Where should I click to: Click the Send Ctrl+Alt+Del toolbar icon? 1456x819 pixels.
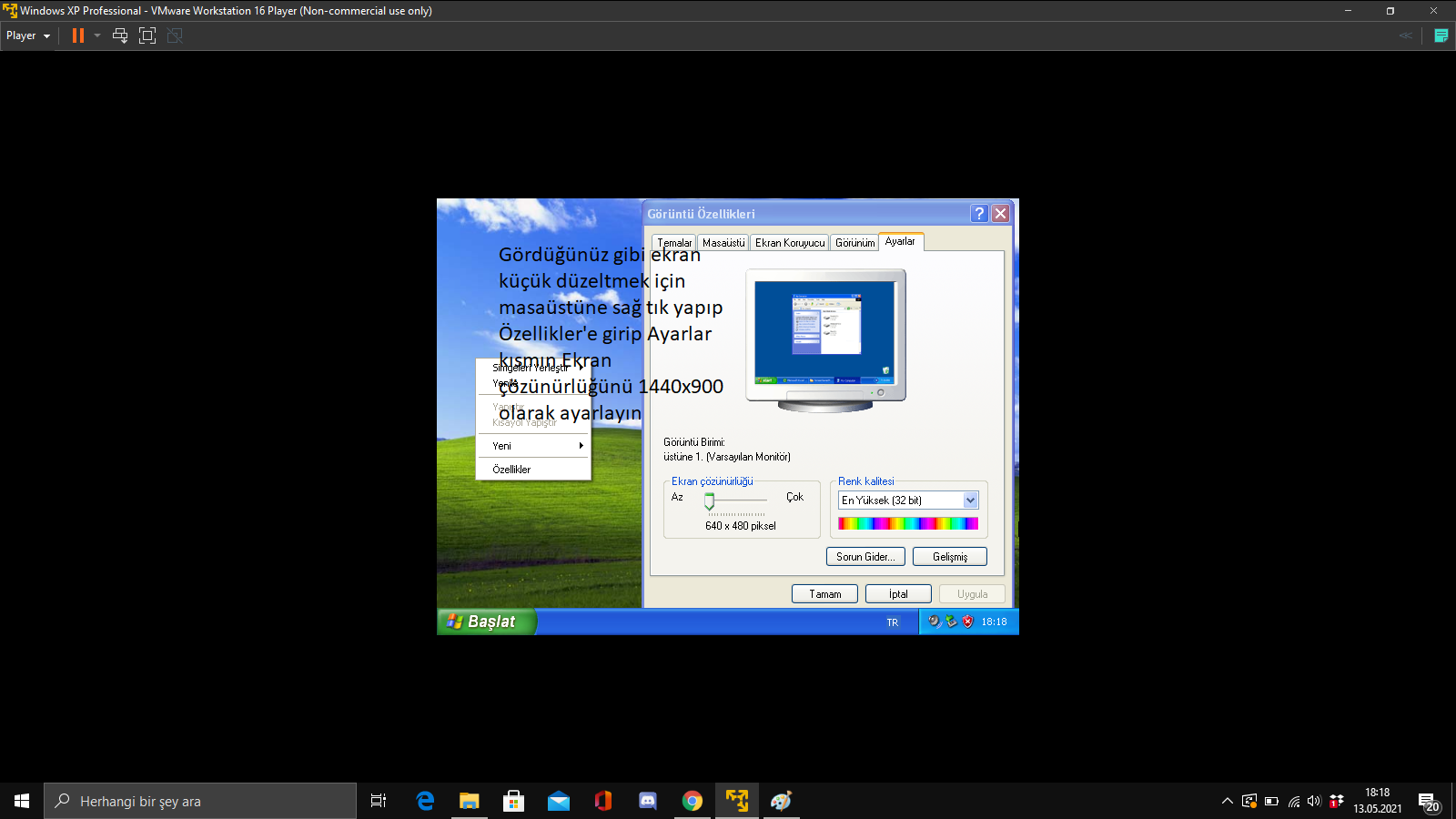click(x=120, y=35)
